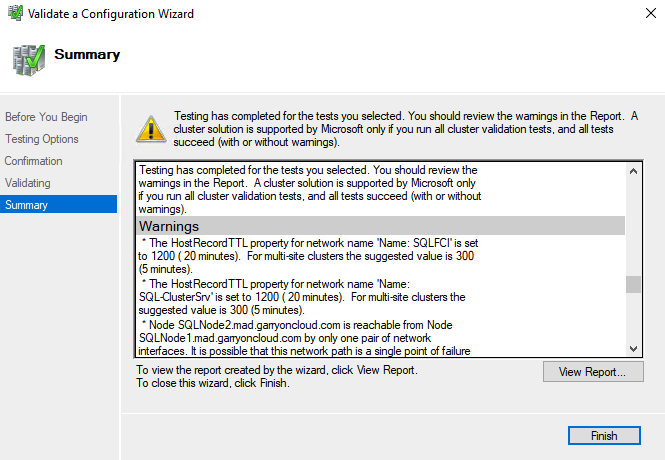Click the 'SQL-ClusterSrv' HostRecordTTL warning text
Image resolution: width=665 pixels, height=460 pixels.
(302, 297)
